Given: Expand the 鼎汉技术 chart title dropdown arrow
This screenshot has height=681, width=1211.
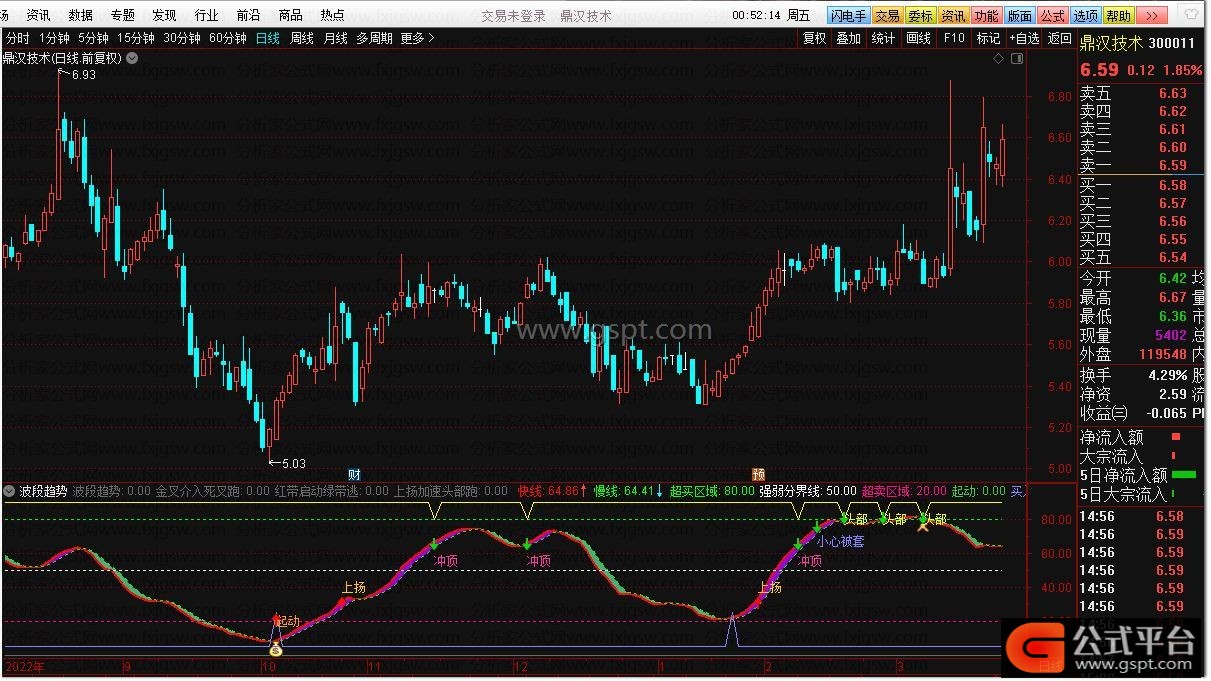Looking at the screenshot, I should [x=132, y=58].
